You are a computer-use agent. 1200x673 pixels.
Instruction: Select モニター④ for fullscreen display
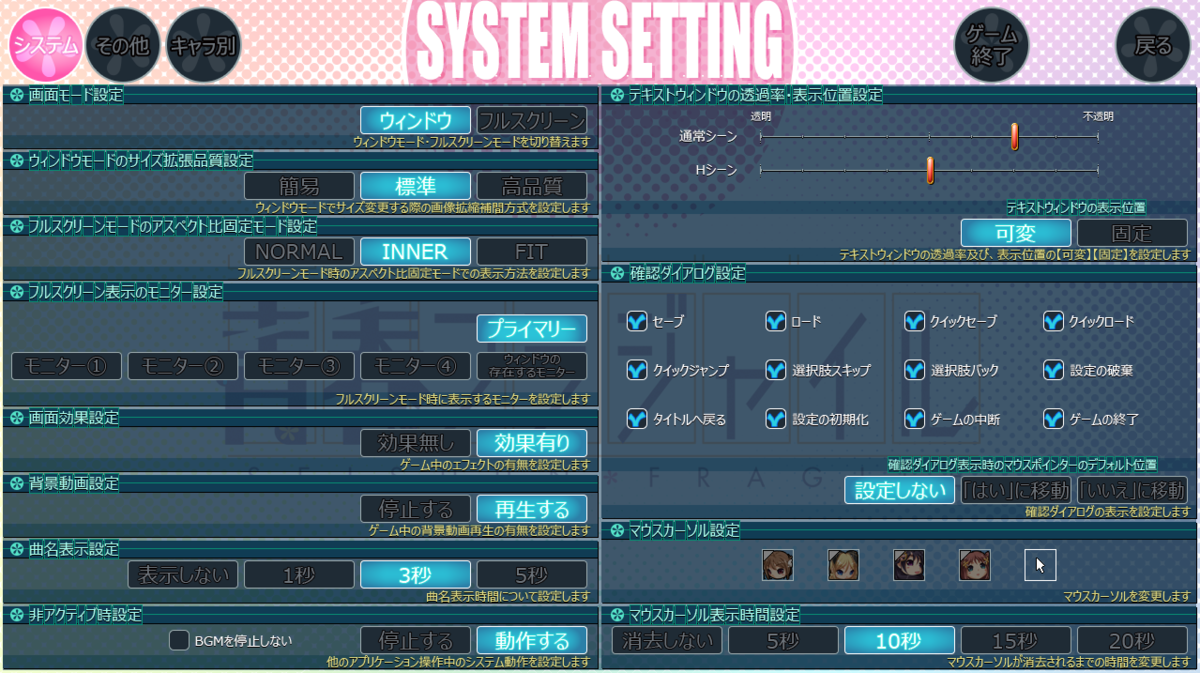coord(416,366)
